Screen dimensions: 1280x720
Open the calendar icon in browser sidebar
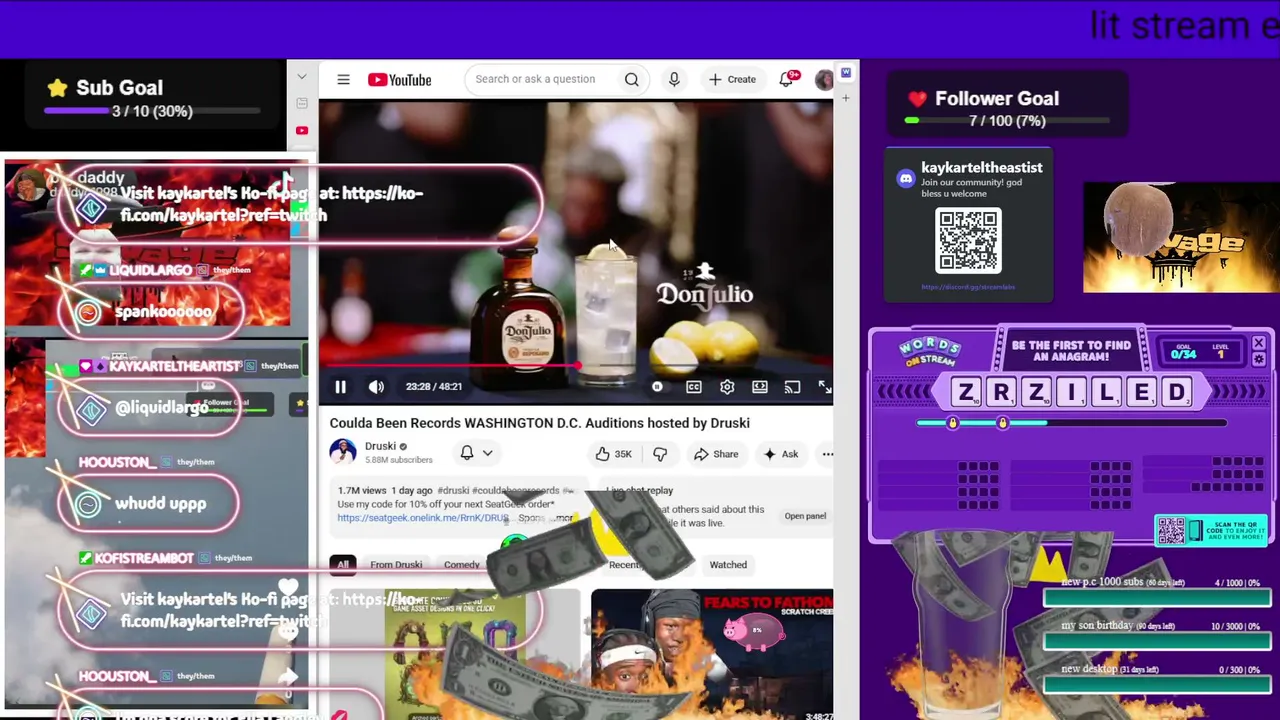click(301, 103)
